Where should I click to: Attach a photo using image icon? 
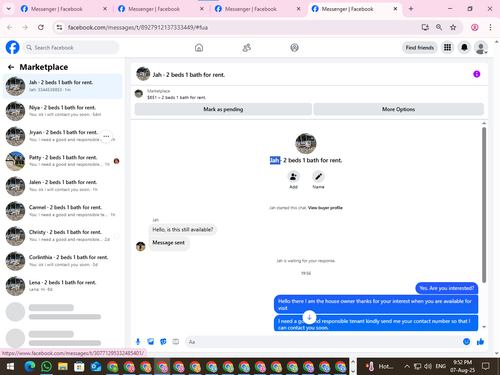[x=151, y=342]
